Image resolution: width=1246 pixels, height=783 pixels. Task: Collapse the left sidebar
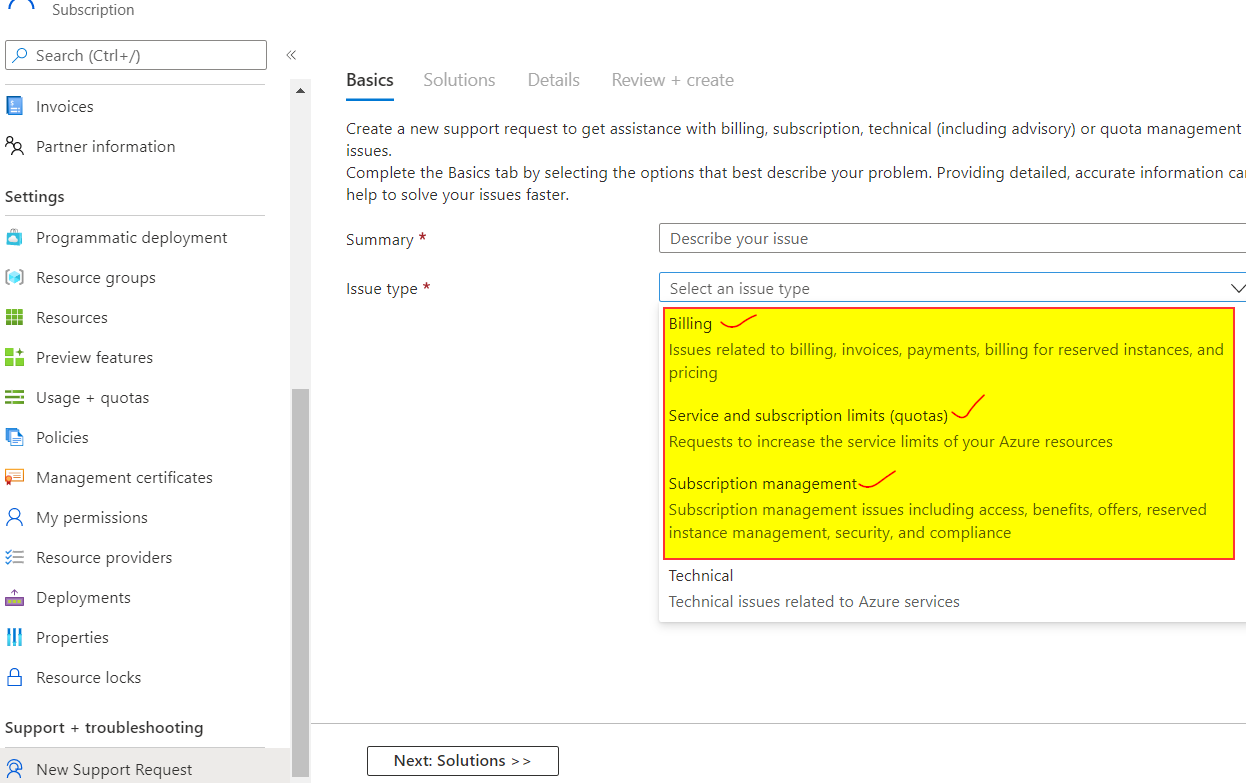click(x=291, y=55)
